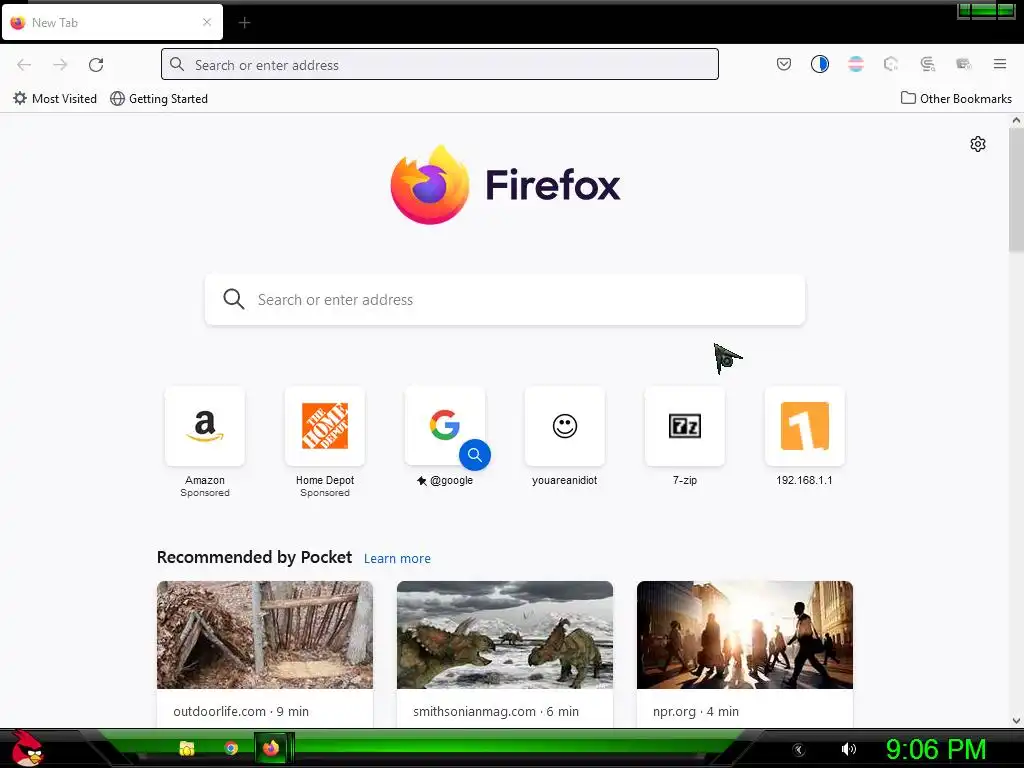The width and height of the screenshot is (1024, 768).
Task: Open the Amazon sponsored shortcut
Action: [x=205, y=426]
